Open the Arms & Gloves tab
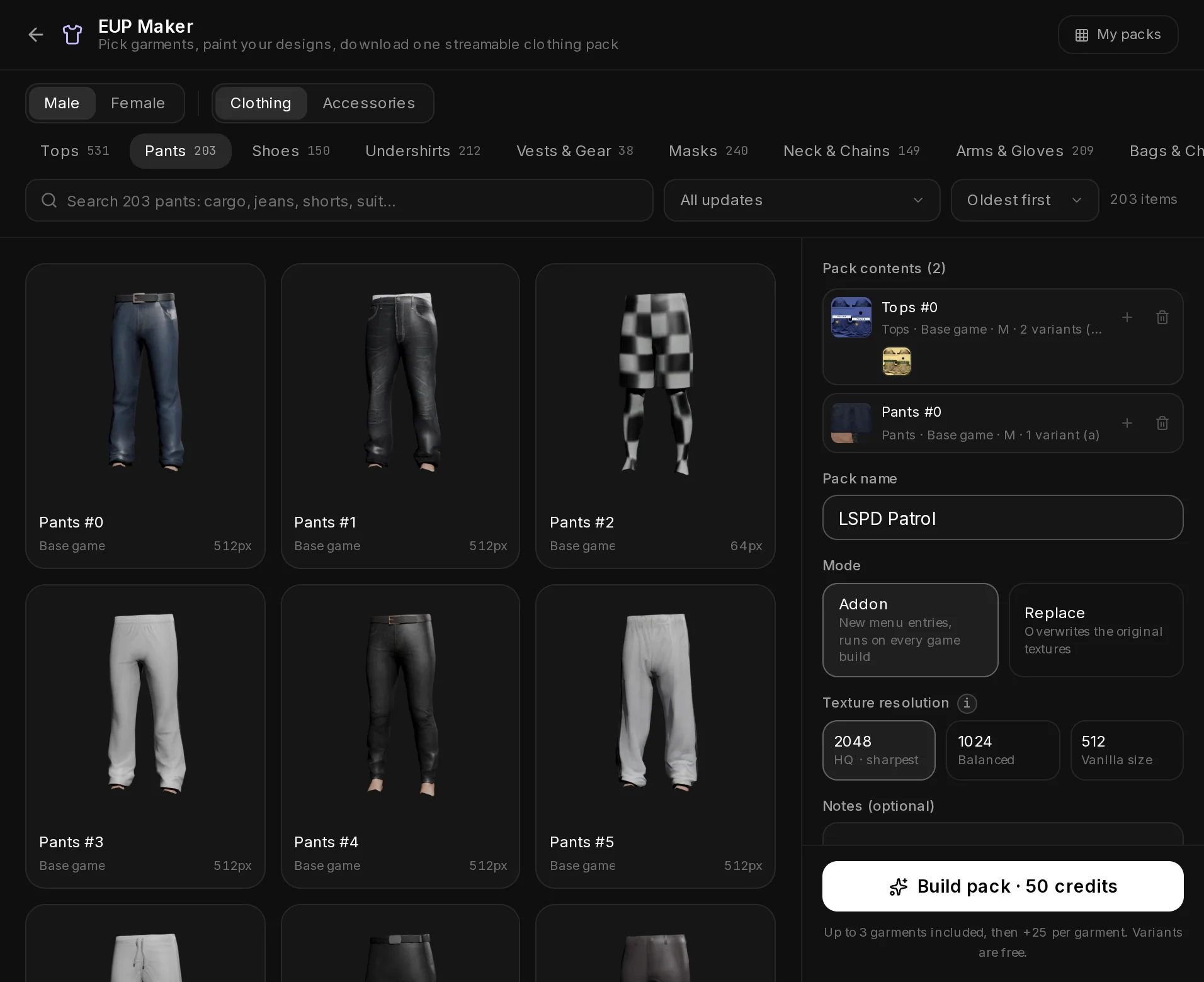1204x982 pixels. click(1025, 151)
